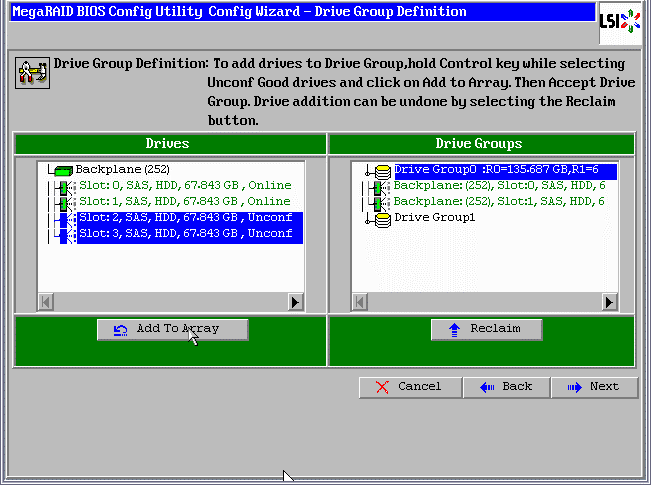Click the Drive Group0 disk stack icon
Viewport: 651px width, 485px height.
[x=381, y=171]
